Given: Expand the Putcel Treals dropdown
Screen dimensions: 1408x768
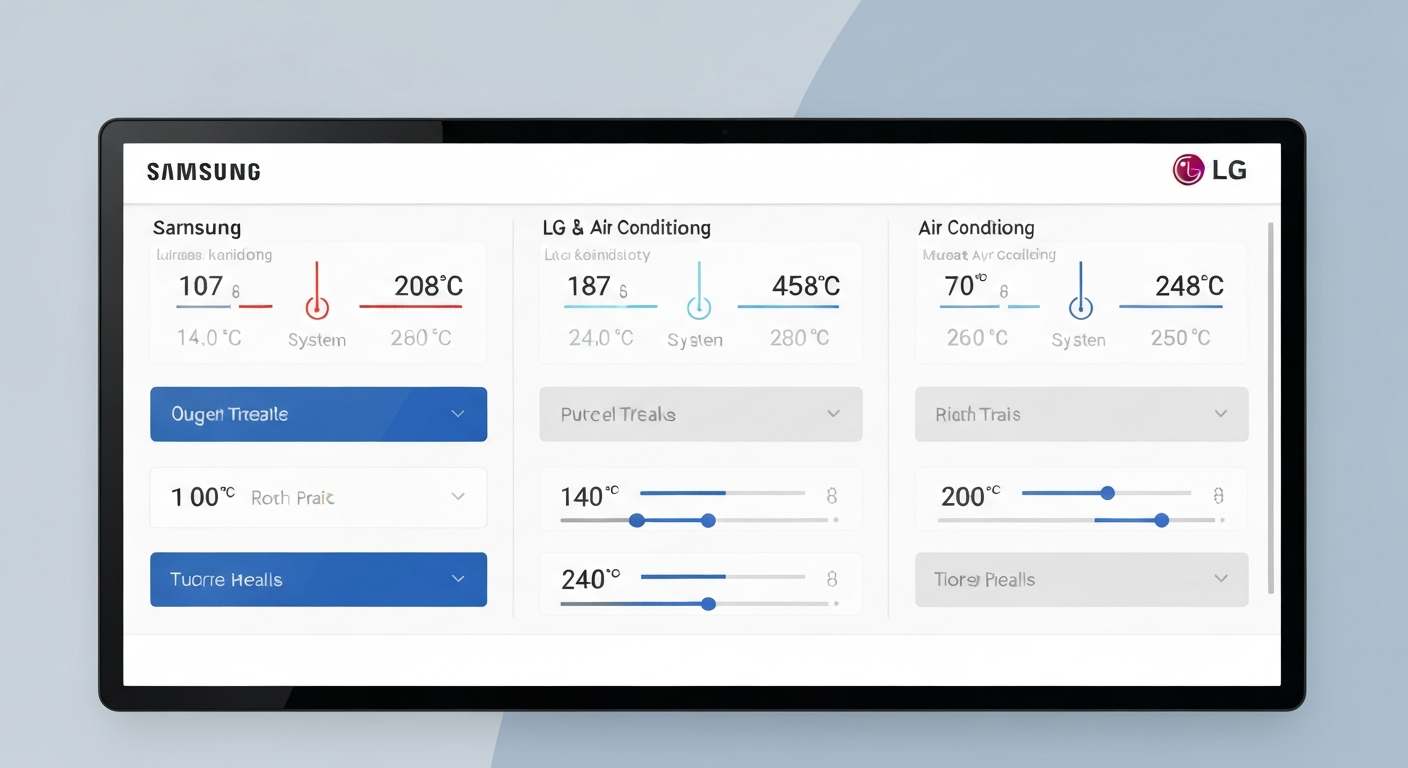Looking at the screenshot, I should [700, 414].
